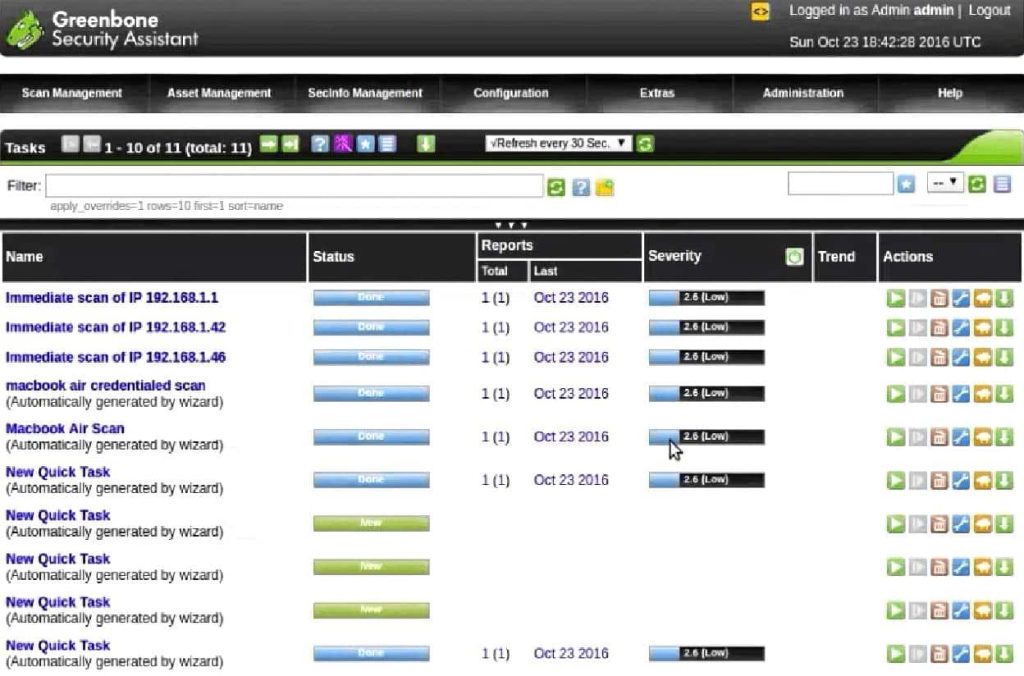Screen dimensions: 1024x676
Task: Open macbook air credentialed scan task
Action: coord(106,386)
